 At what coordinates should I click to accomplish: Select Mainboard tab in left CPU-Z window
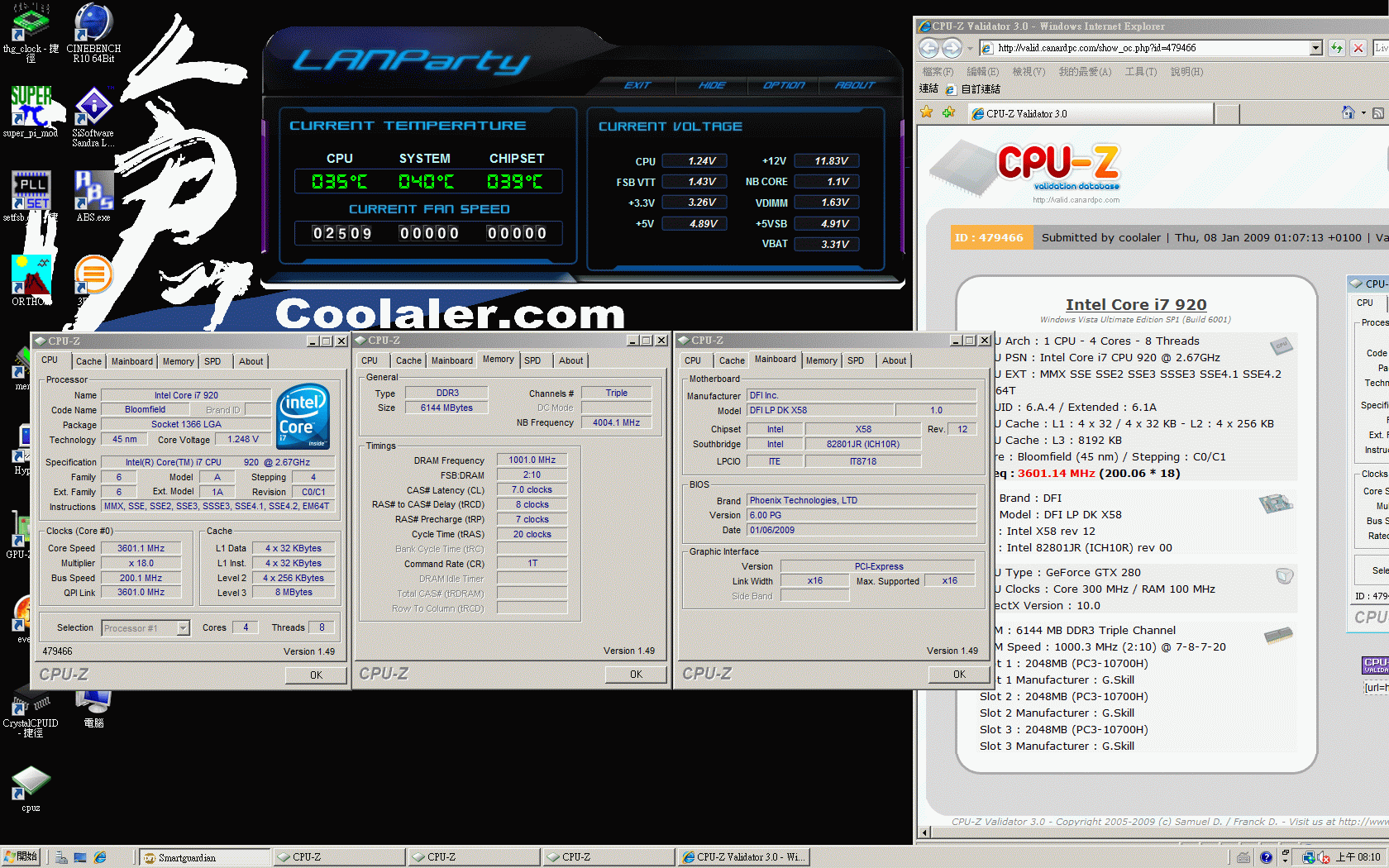(132, 361)
